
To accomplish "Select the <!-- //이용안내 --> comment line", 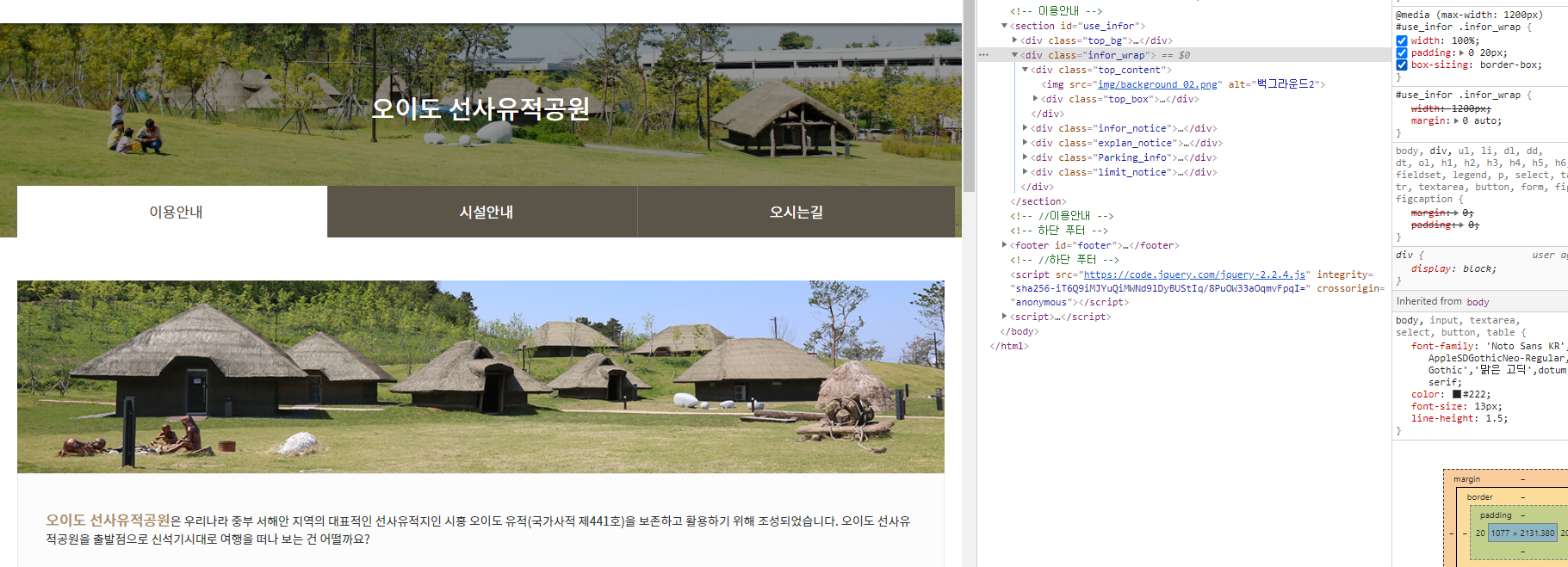I will [1062, 216].
